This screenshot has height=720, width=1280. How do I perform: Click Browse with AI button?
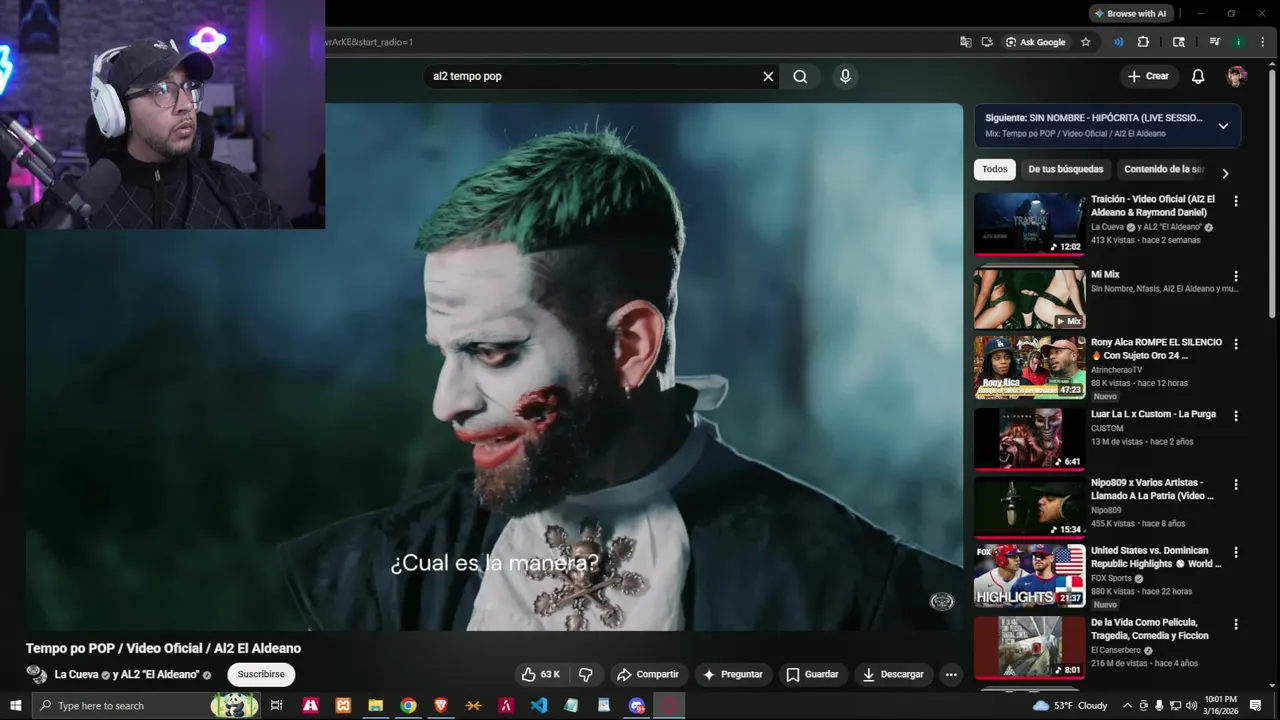pos(1130,13)
